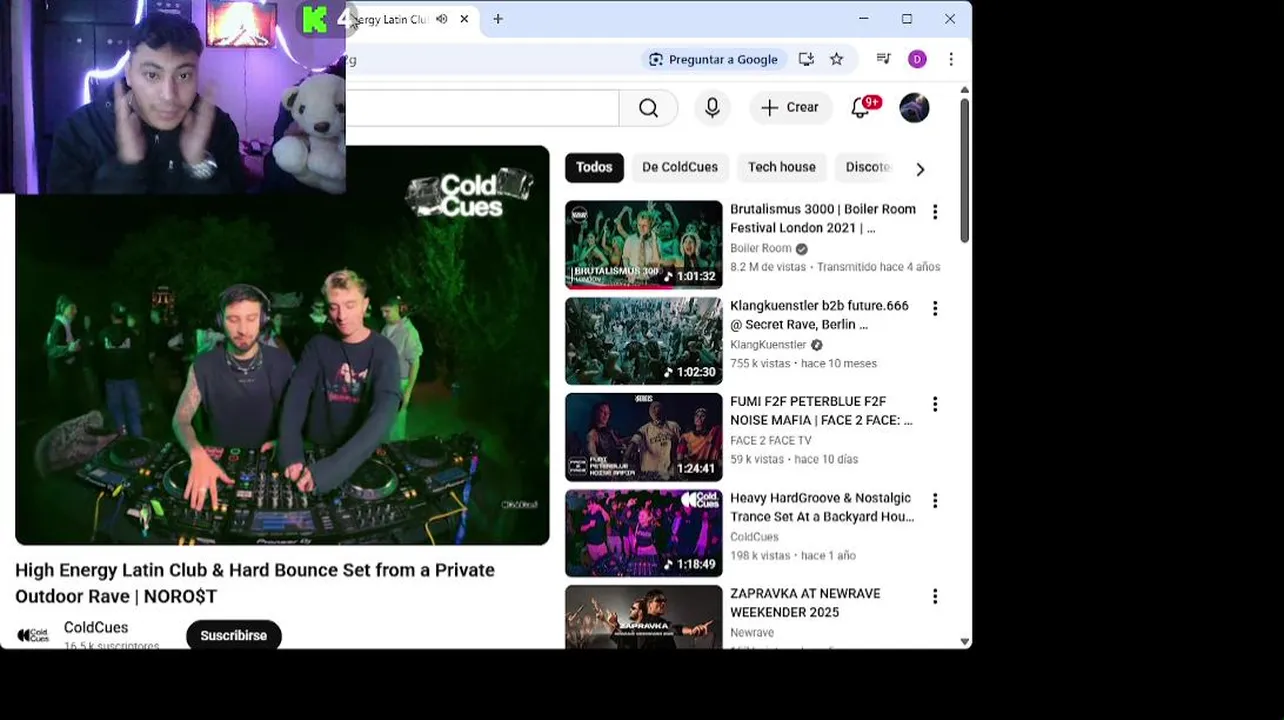Click 198 k vistas · hace 1 año
Image resolution: width=1284 pixels, height=720 pixels.
click(x=793, y=555)
